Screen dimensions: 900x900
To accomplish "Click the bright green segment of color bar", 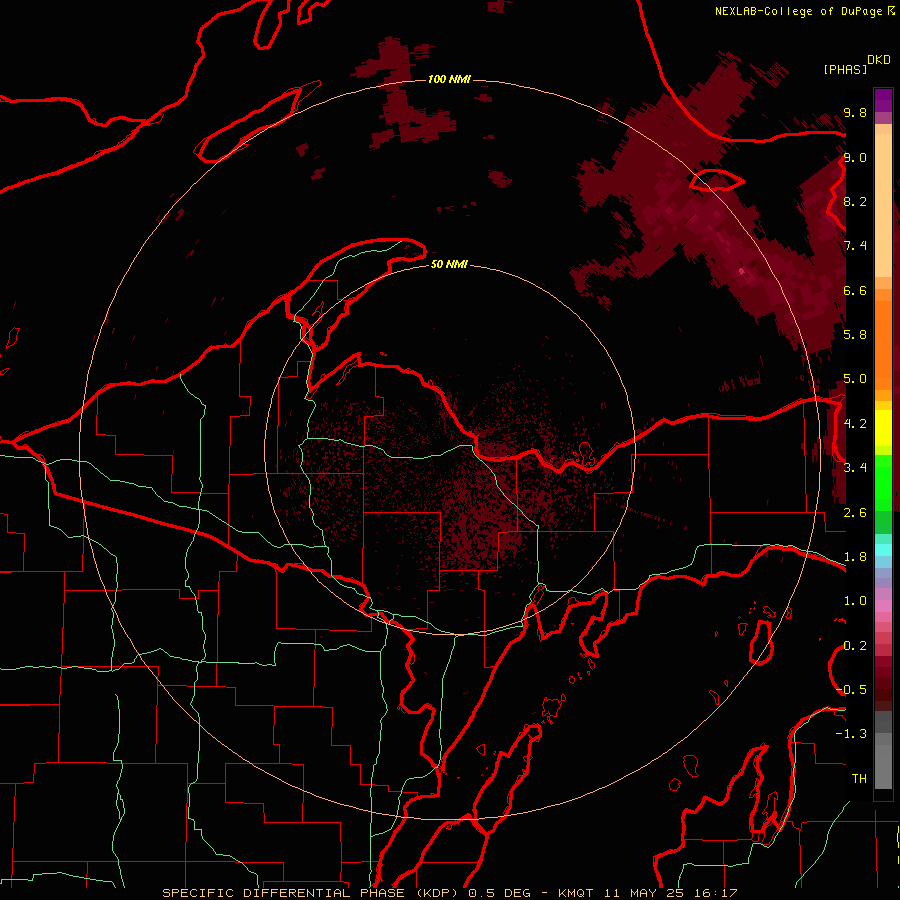I will pos(883,482).
